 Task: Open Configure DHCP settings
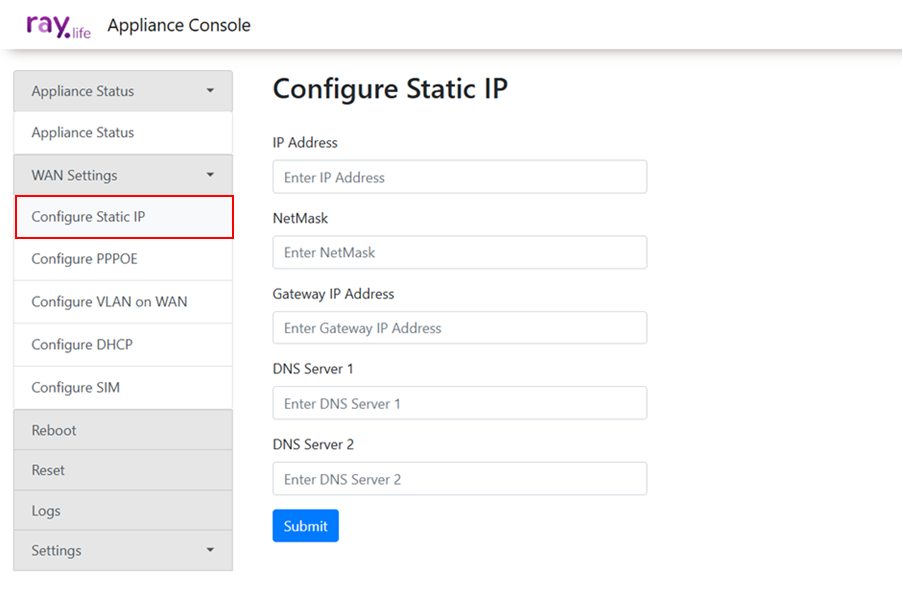[x=82, y=345]
